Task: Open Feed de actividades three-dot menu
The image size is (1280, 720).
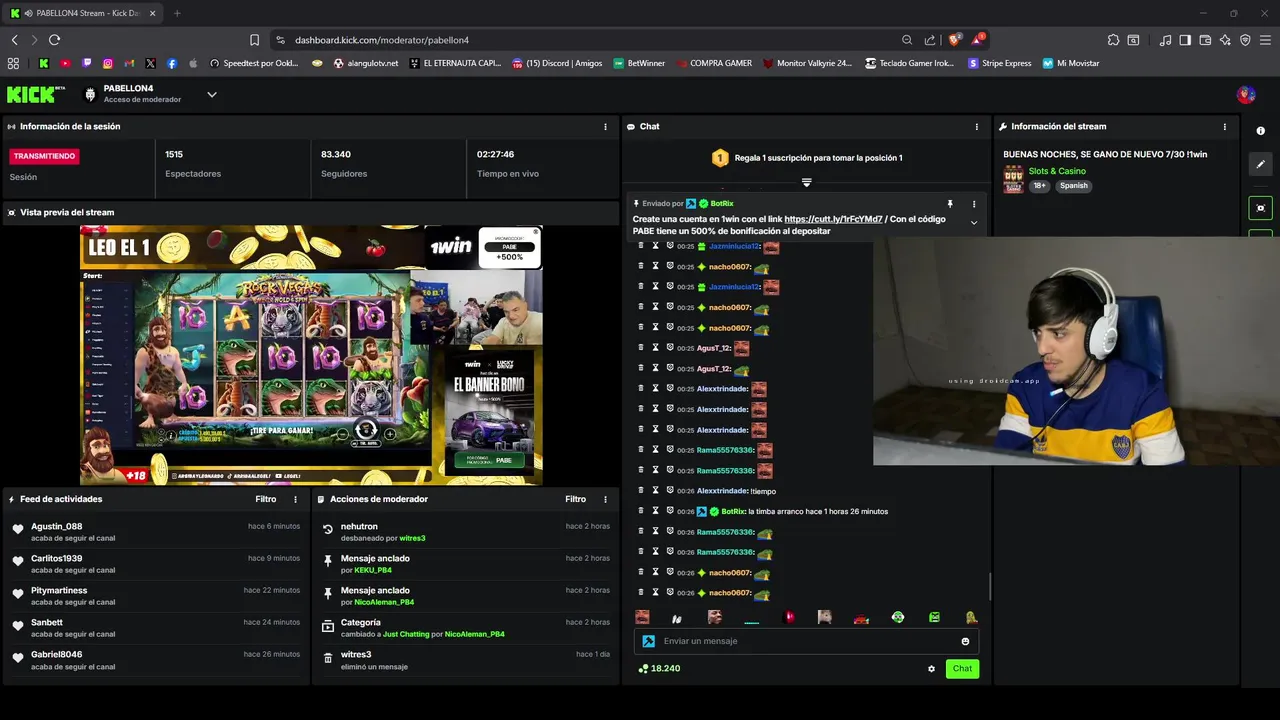Action: point(295,499)
